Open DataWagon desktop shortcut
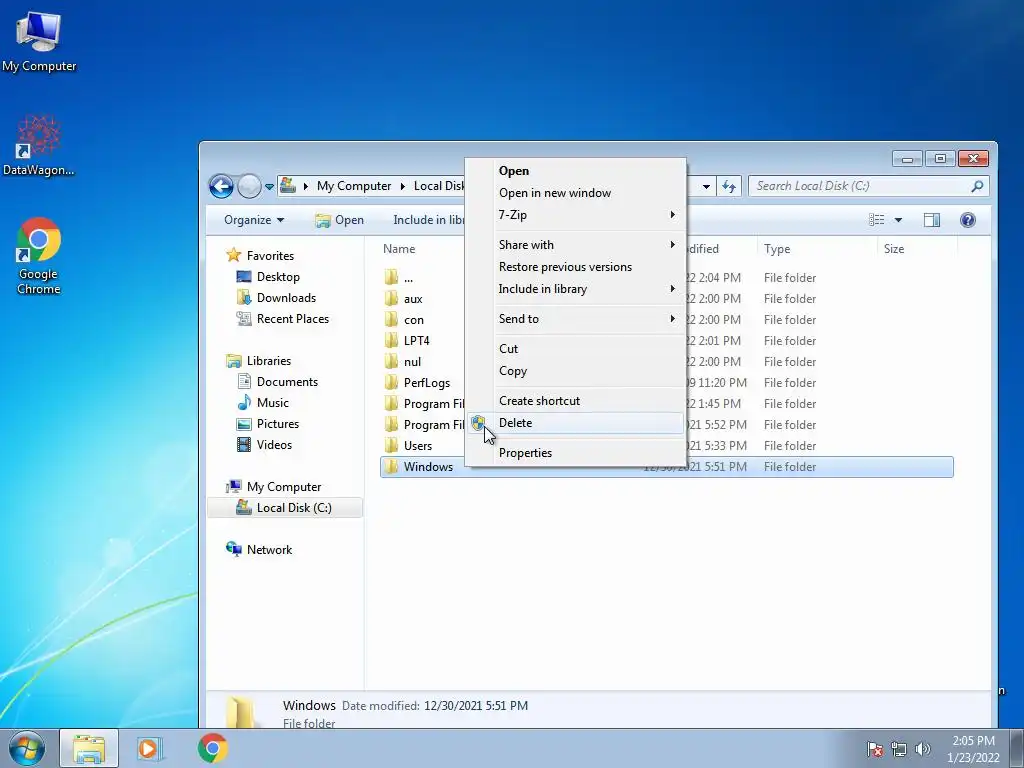 click(39, 146)
